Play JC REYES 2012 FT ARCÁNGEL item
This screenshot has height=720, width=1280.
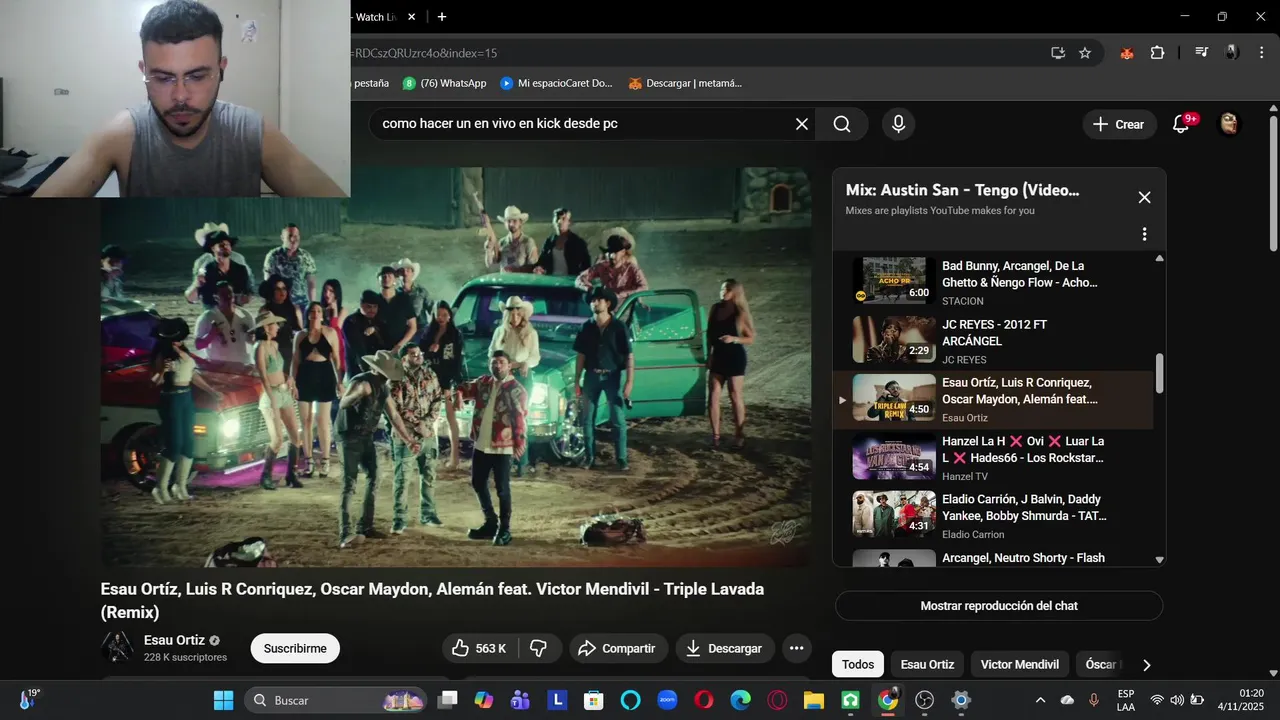[993, 341]
